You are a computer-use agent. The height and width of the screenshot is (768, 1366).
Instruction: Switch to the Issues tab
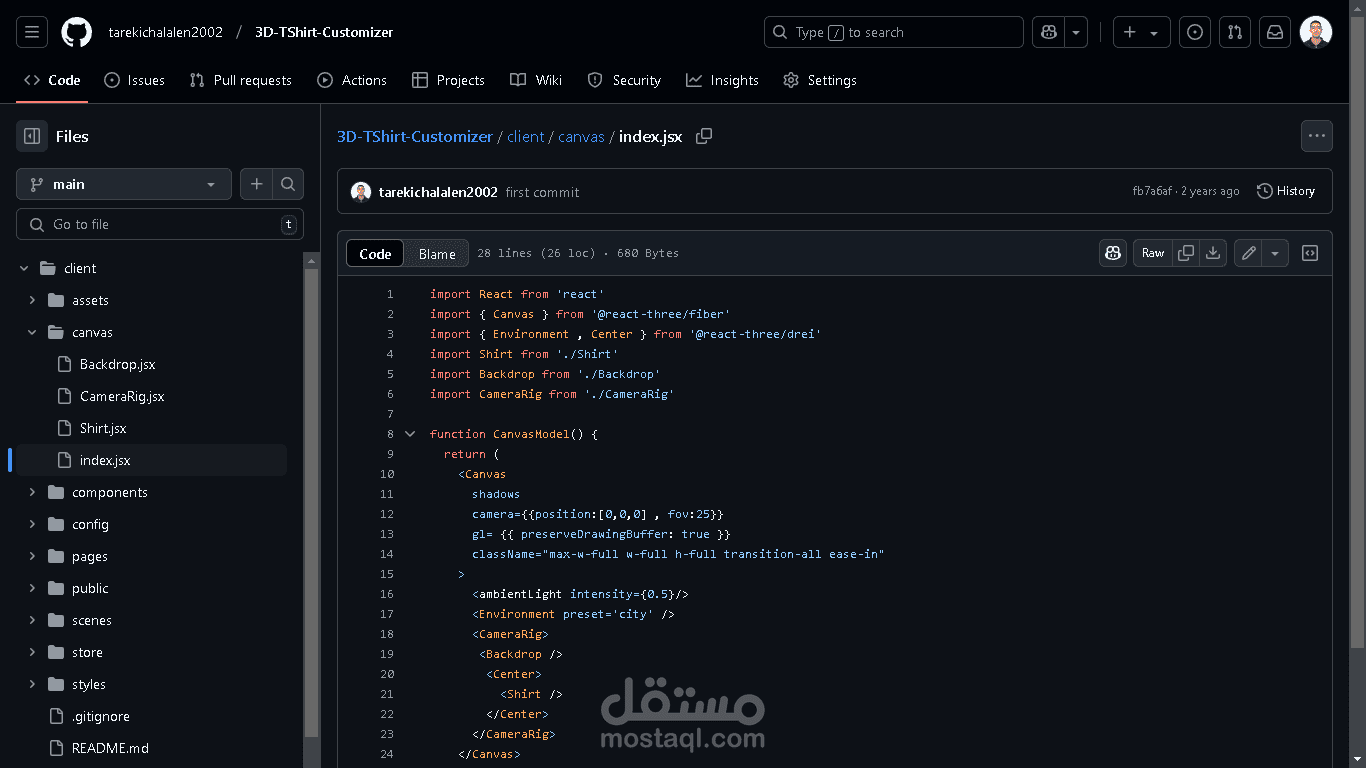pos(134,80)
